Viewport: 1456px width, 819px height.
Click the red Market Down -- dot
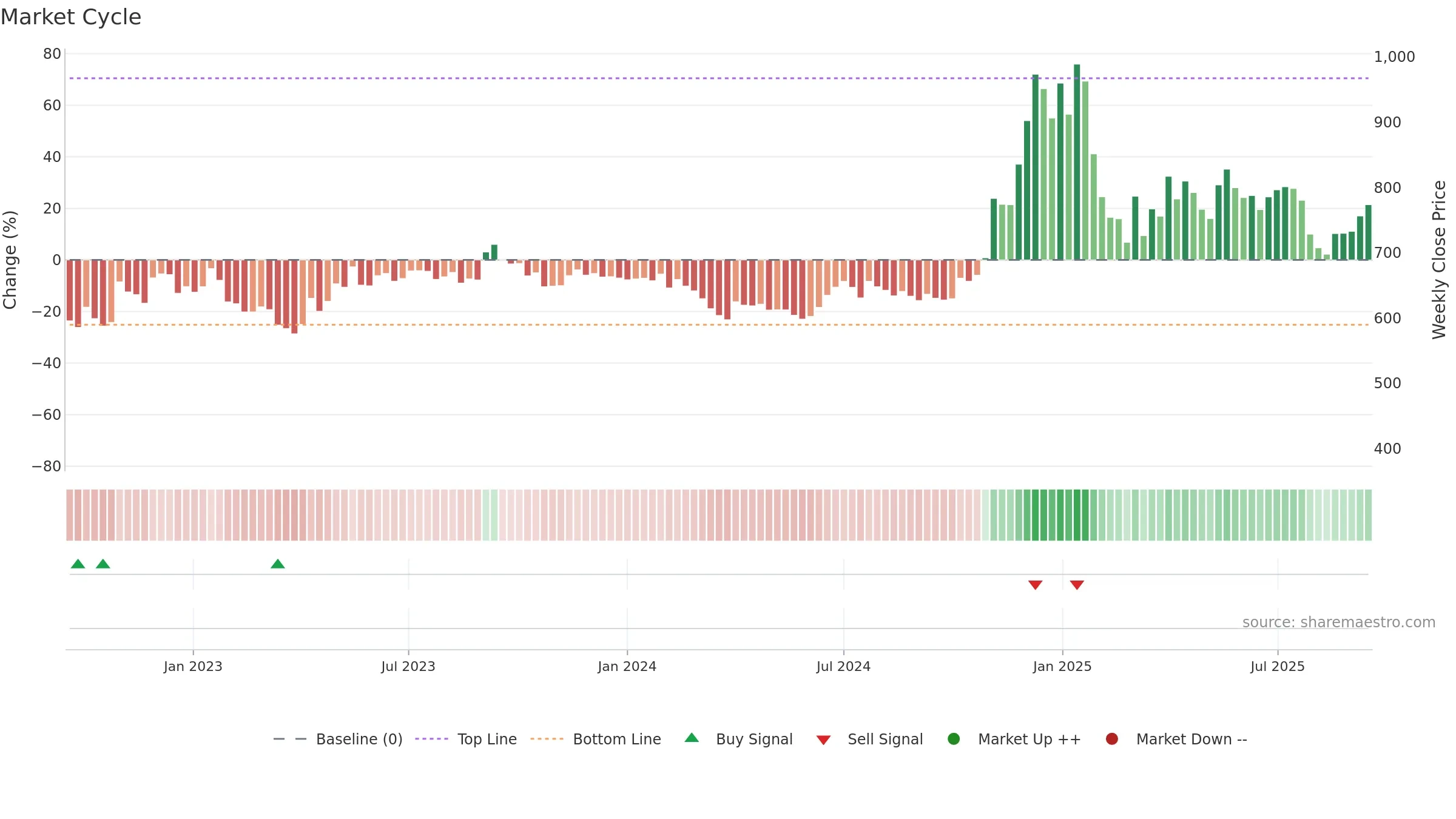(x=1112, y=739)
